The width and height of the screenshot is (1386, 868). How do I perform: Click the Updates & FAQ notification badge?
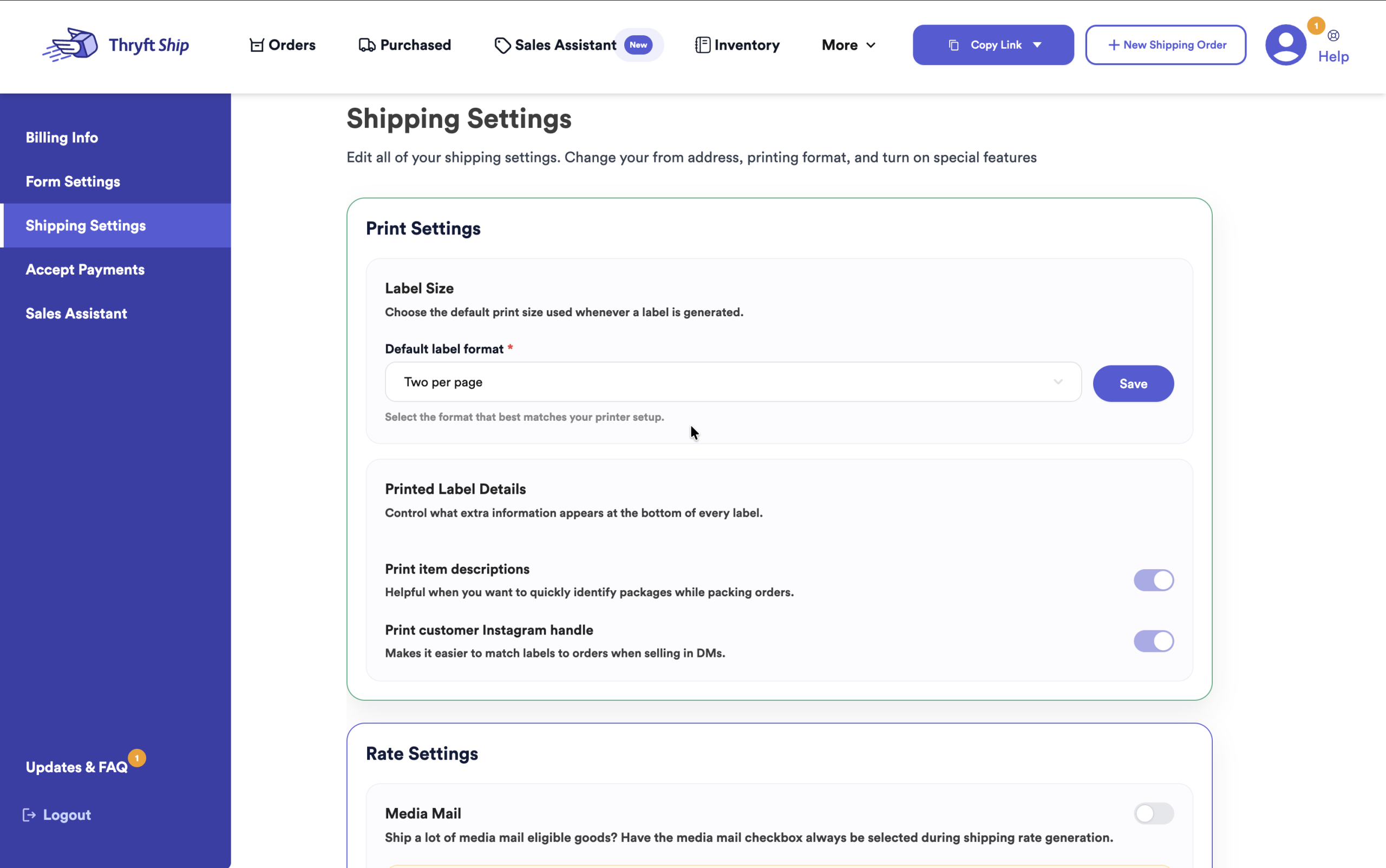coord(136,758)
